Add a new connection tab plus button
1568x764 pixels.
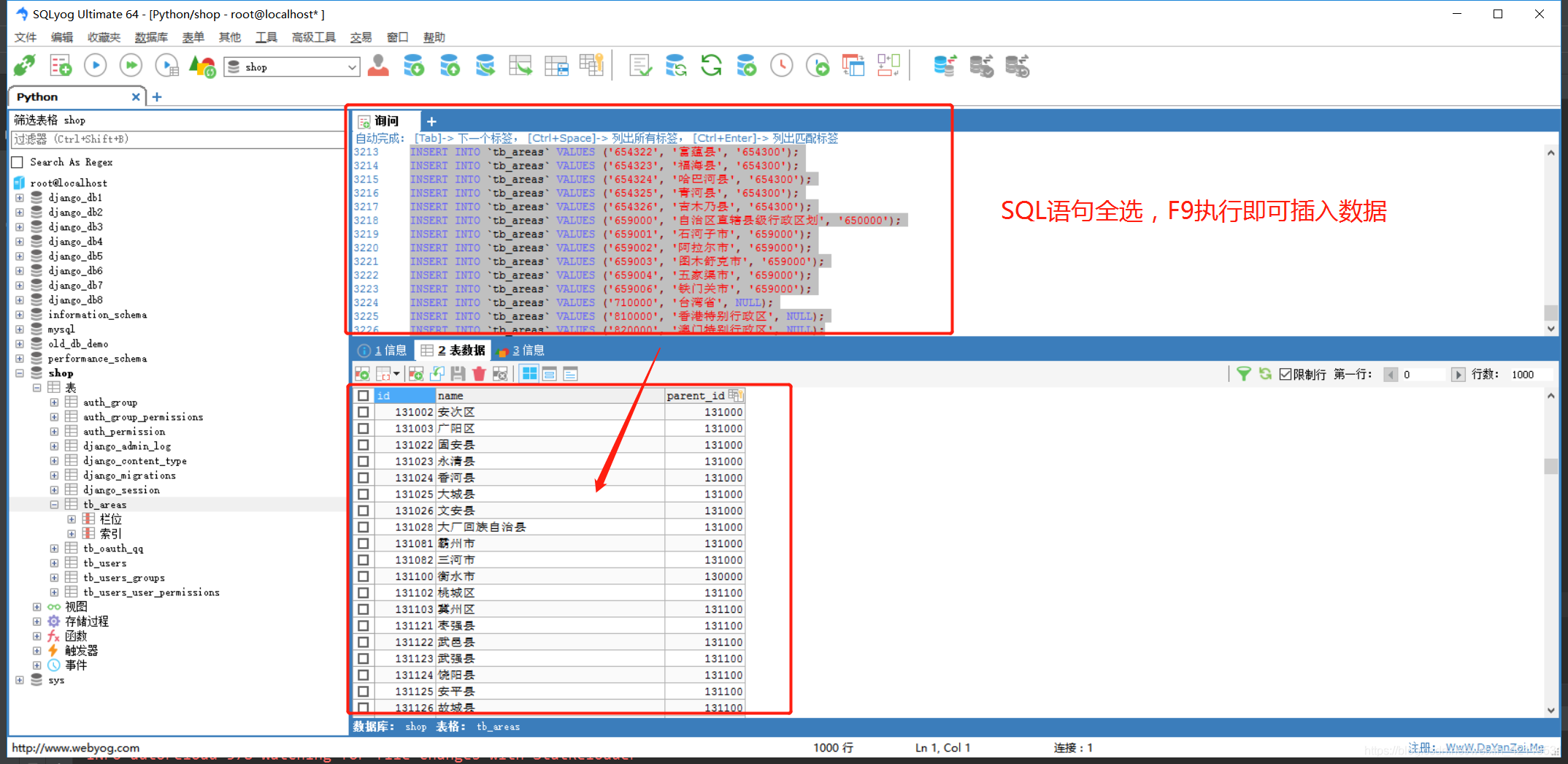[x=157, y=97]
